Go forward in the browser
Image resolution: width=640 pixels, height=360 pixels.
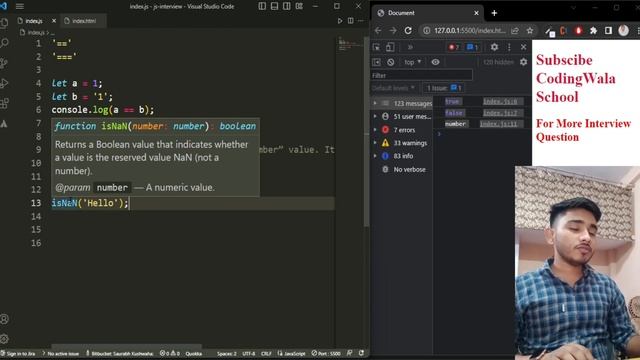point(393,30)
